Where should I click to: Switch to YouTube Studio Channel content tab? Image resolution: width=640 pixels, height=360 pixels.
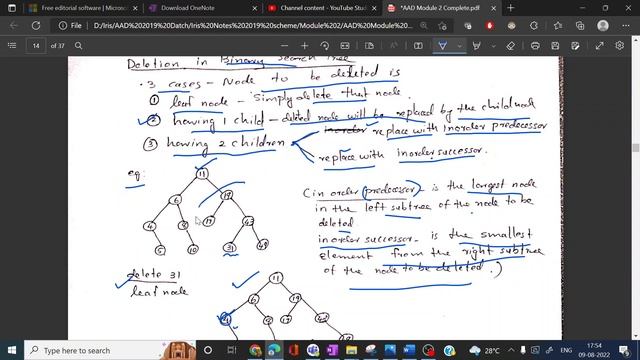(x=322, y=8)
